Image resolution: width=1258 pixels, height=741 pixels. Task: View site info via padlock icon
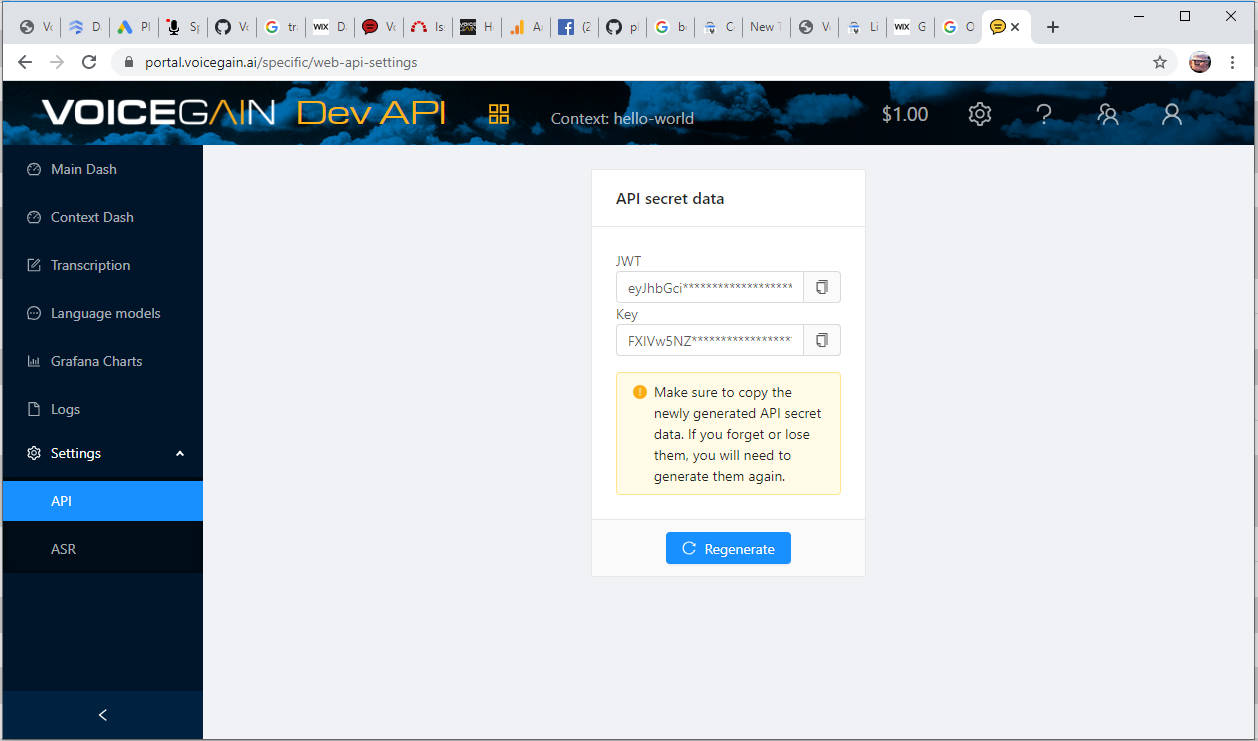[128, 62]
